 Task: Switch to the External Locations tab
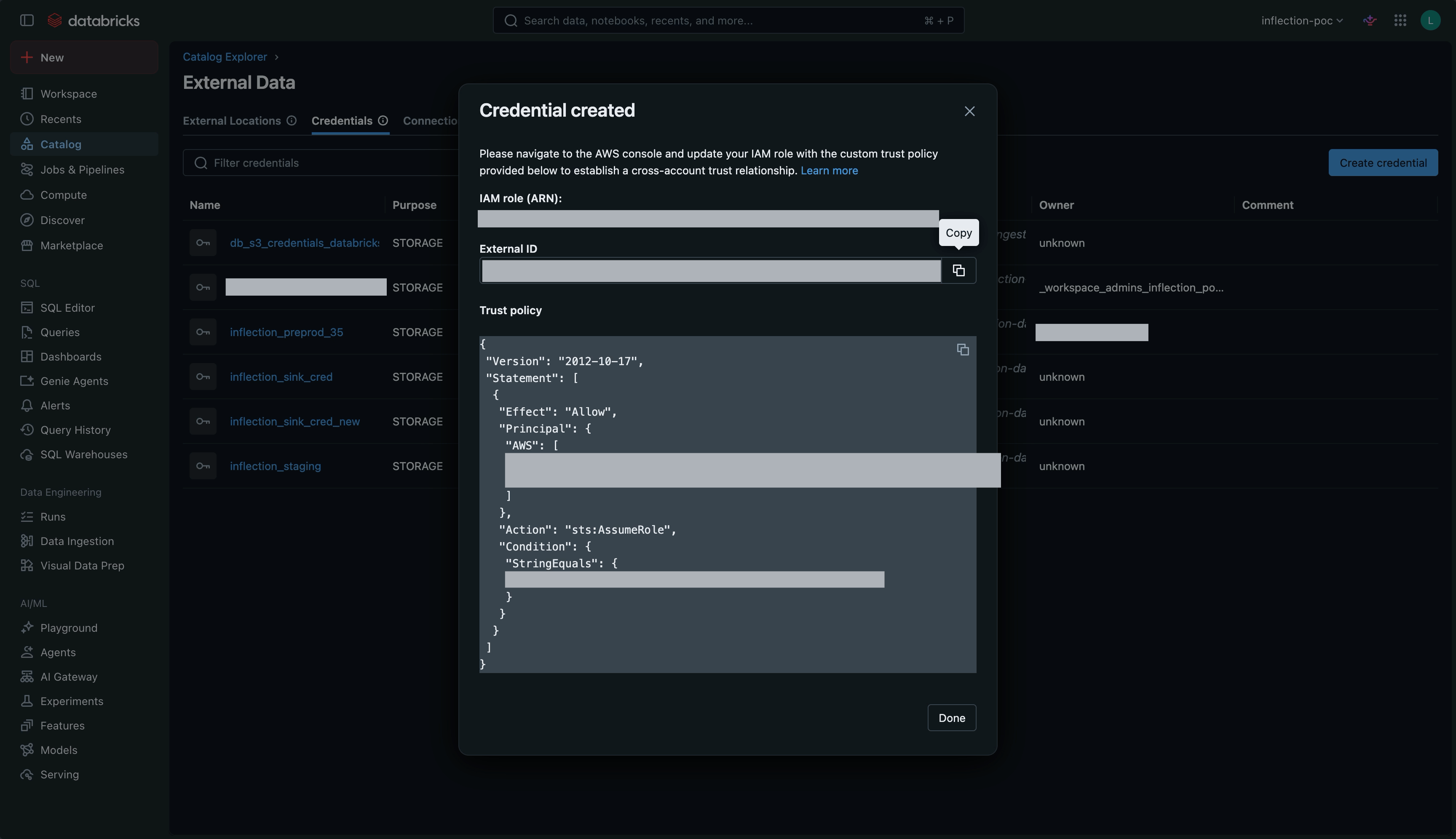click(232, 121)
